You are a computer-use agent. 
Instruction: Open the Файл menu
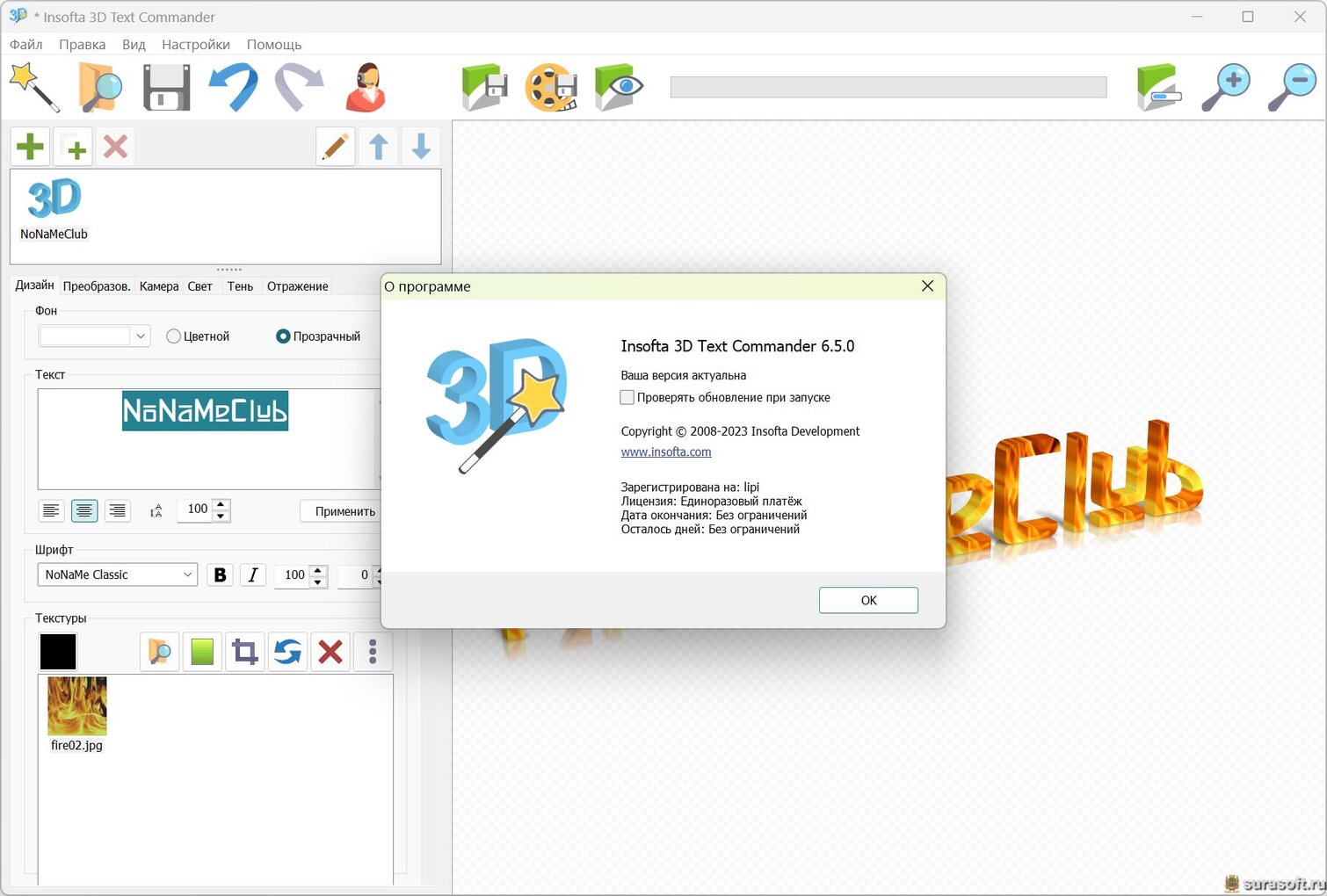26,45
